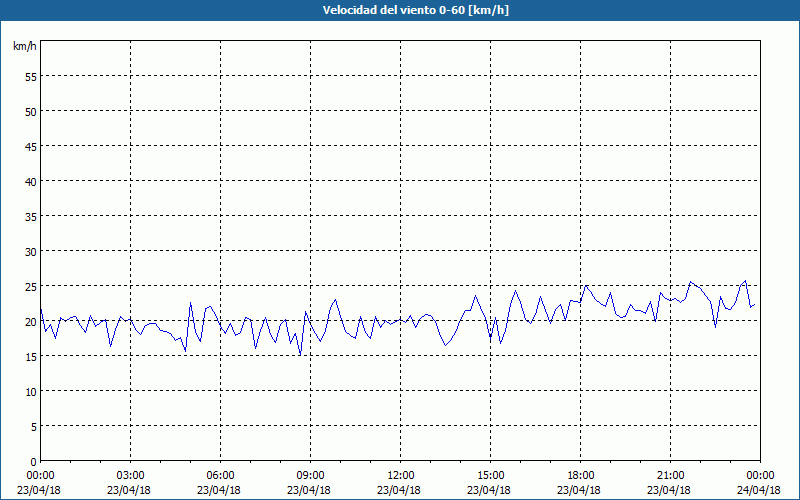The width and height of the screenshot is (800, 500).
Task: Click the y-axis value 15
Action: tap(31, 357)
